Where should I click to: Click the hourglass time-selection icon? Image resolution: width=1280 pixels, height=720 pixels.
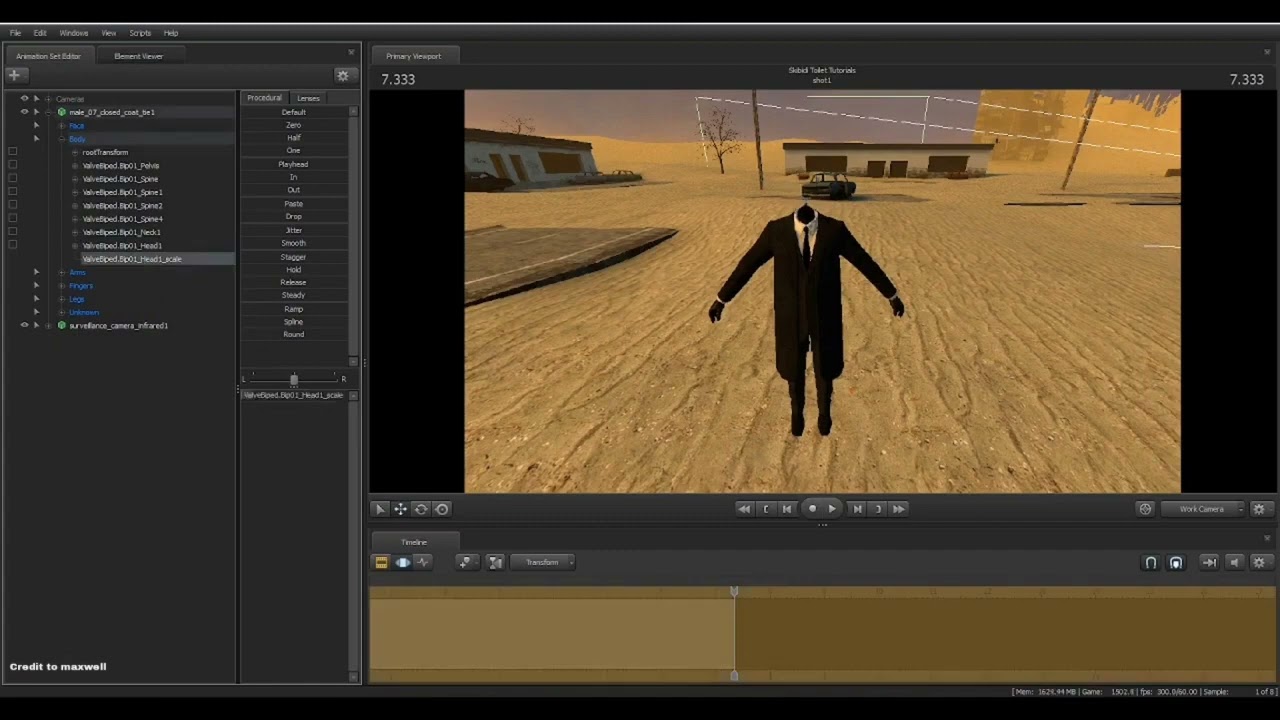click(495, 562)
